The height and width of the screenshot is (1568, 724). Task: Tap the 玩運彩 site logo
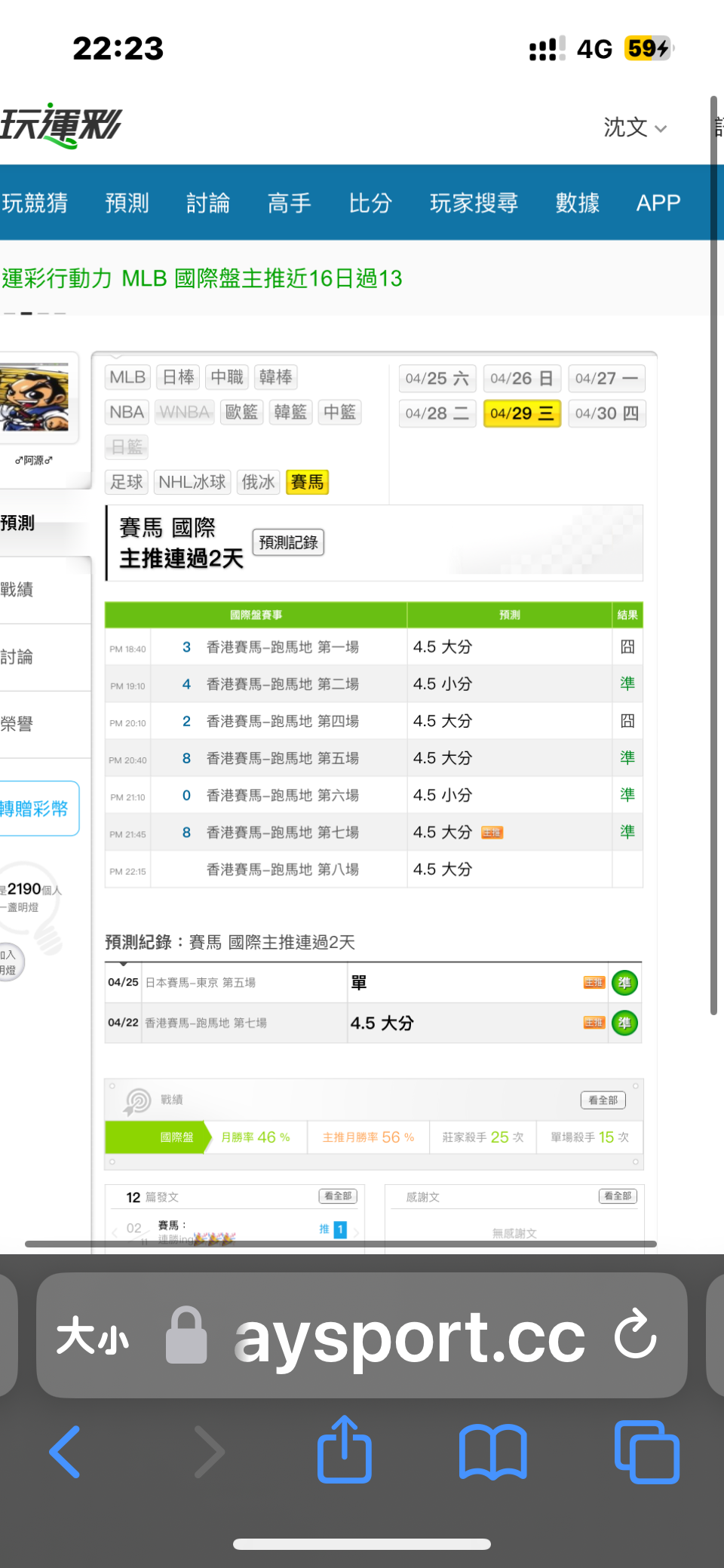pyautogui.click(x=60, y=125)
